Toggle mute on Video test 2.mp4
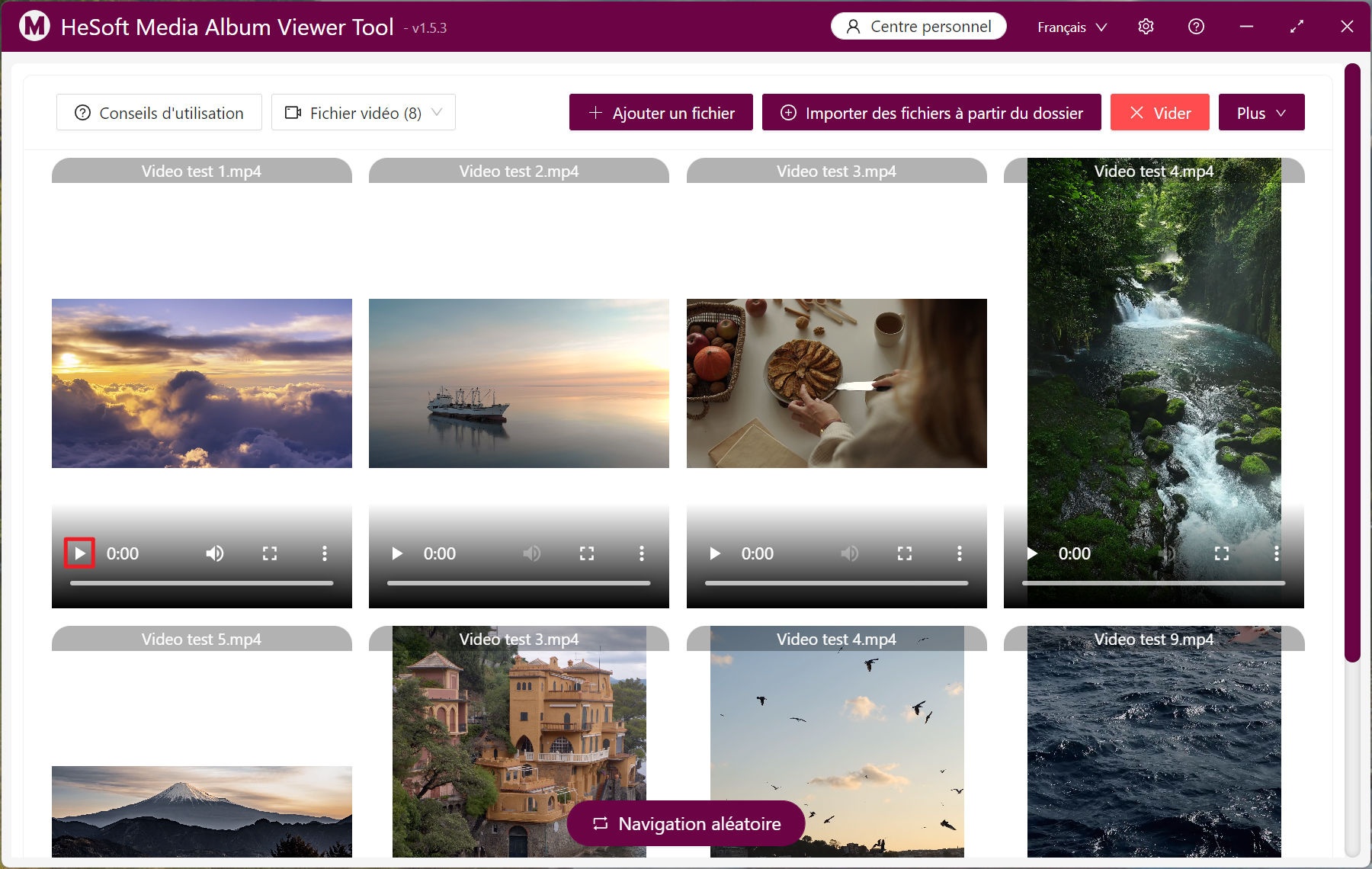The image size is (1372, 869). tap(532, 553)
